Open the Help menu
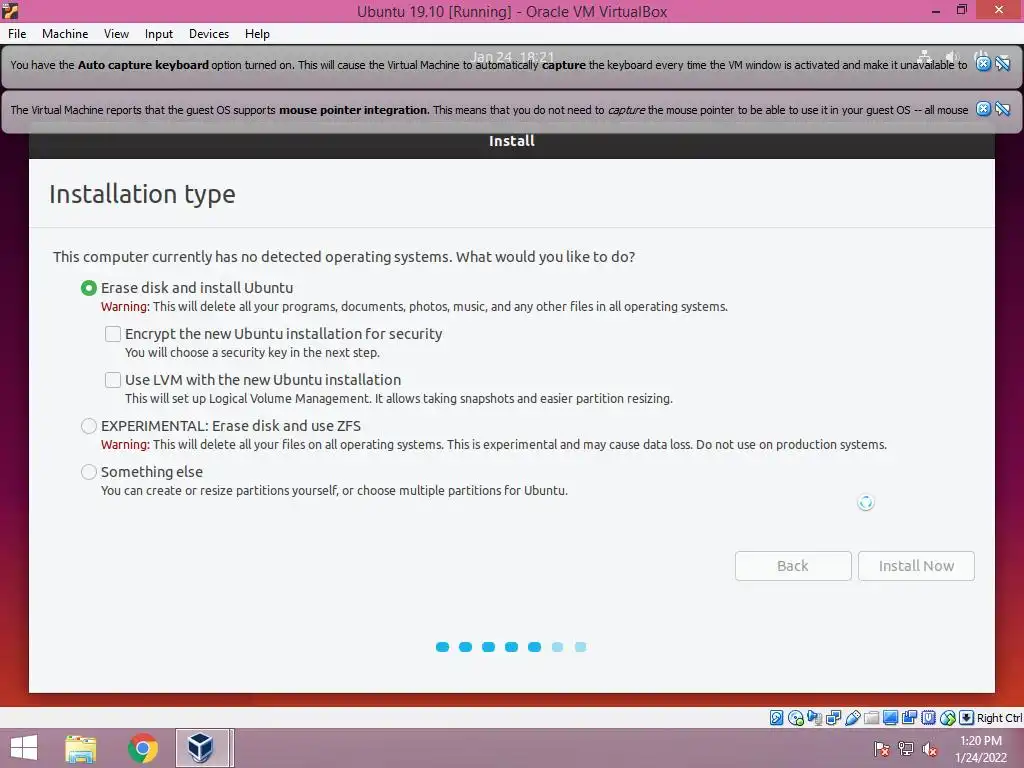Screen dimensions: 1024x768 257,33
